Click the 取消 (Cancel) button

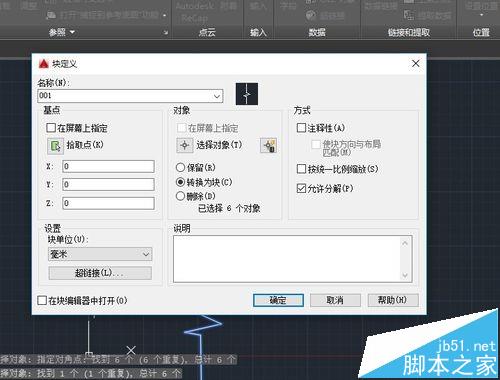coord(335,300)
